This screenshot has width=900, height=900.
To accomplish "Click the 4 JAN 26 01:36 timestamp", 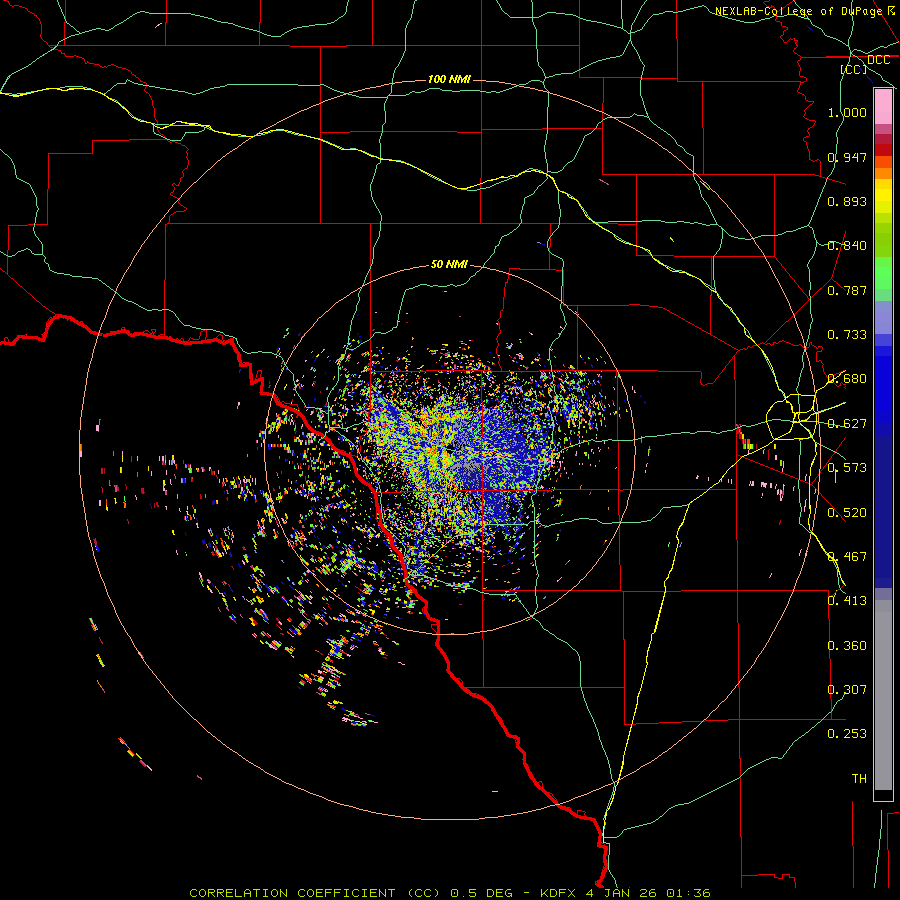I will (x=648, y=893).
